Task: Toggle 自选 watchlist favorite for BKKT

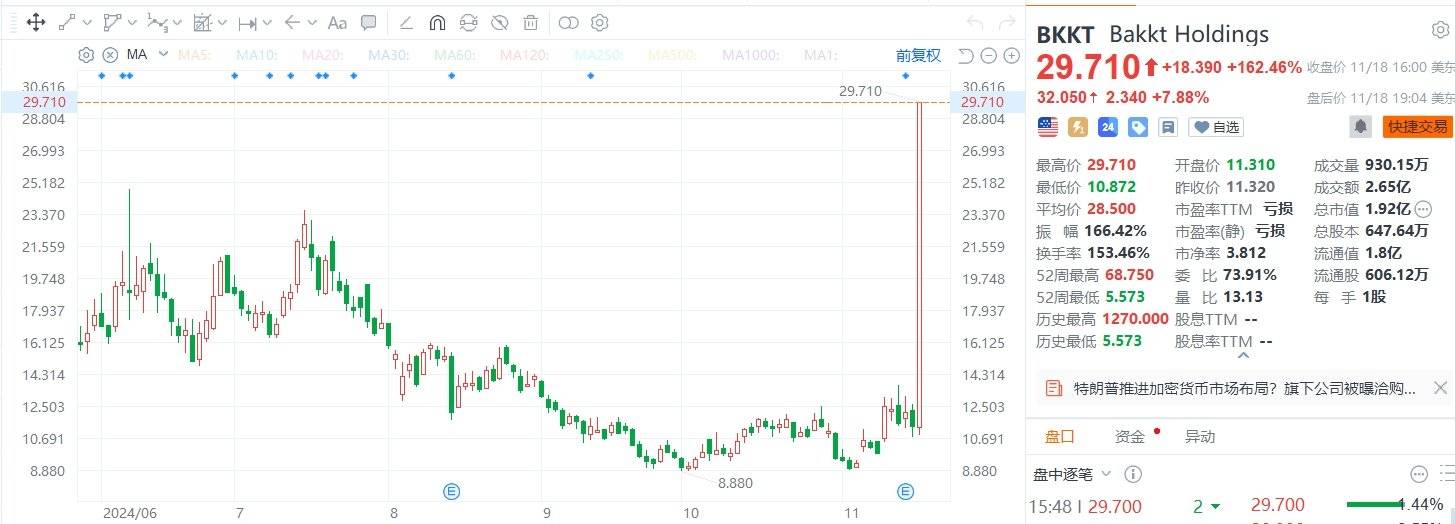Action: coord(1215,127)
